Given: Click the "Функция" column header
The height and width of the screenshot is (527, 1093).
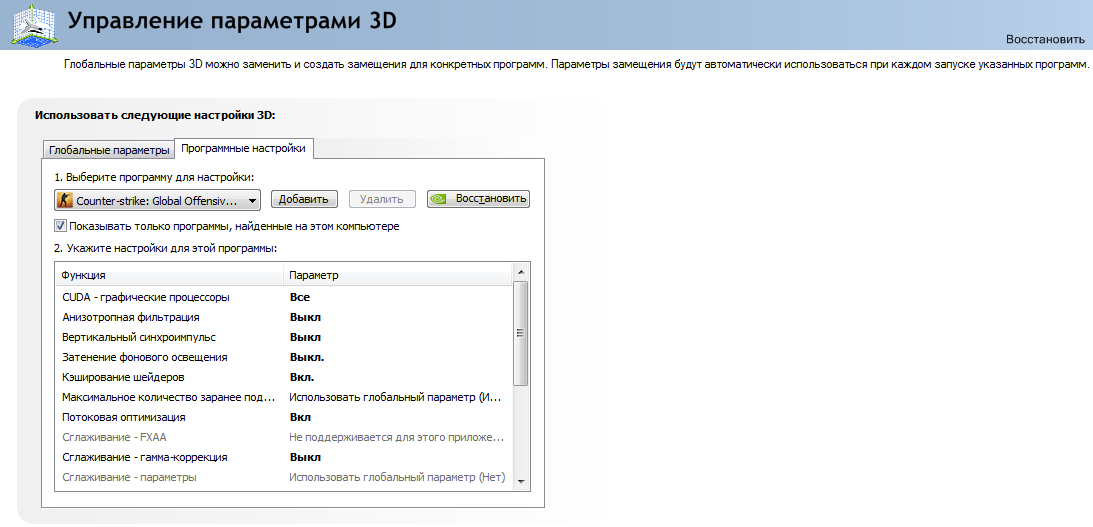Looking at the screenshot, I should [x=169, y=275].
